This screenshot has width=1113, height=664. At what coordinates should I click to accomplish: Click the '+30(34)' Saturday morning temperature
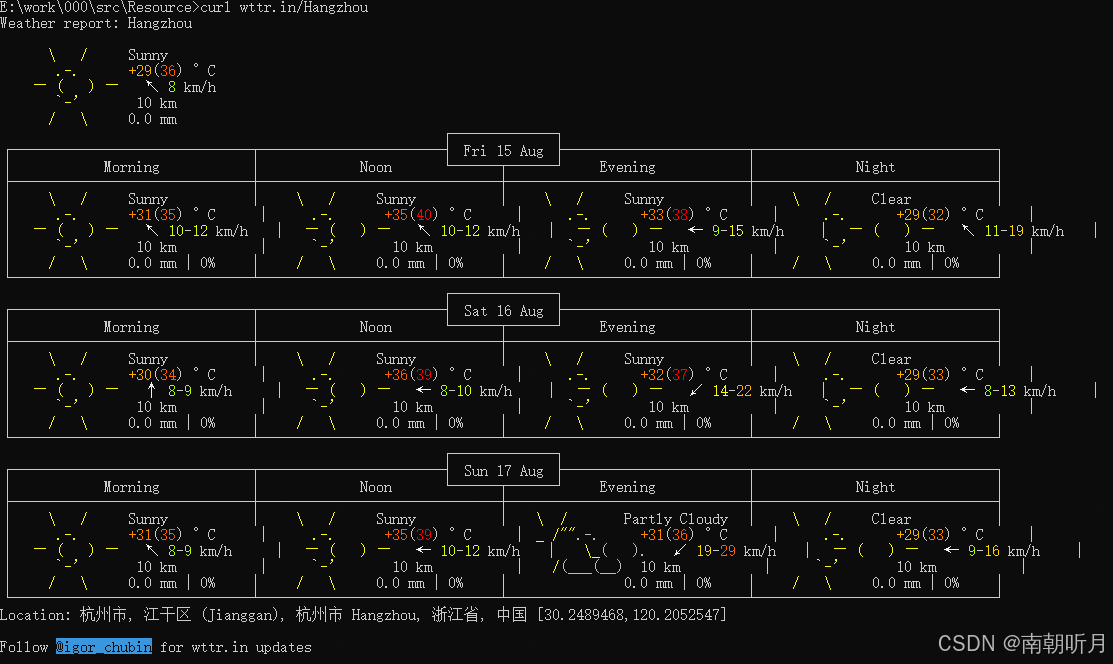(x=155, y=374)
